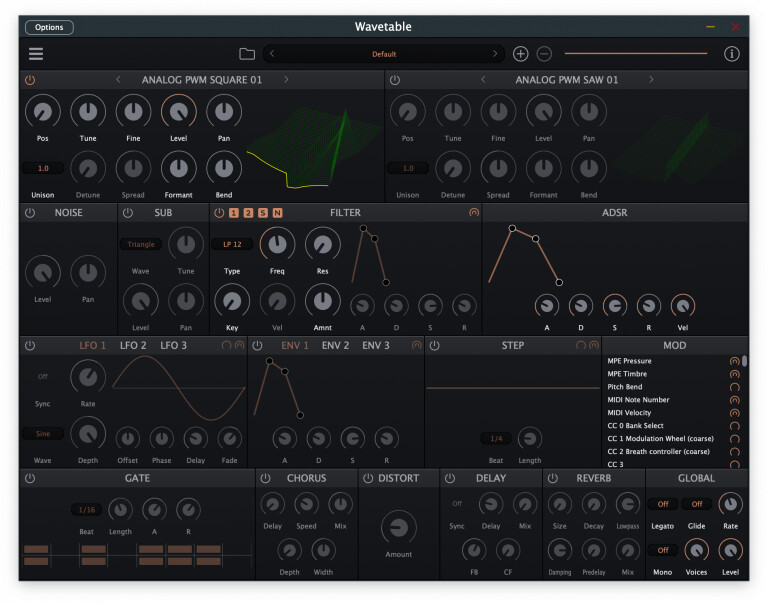
Task: Click the modulation icon next to MPE Pressure
Action: tap(735, 360)
